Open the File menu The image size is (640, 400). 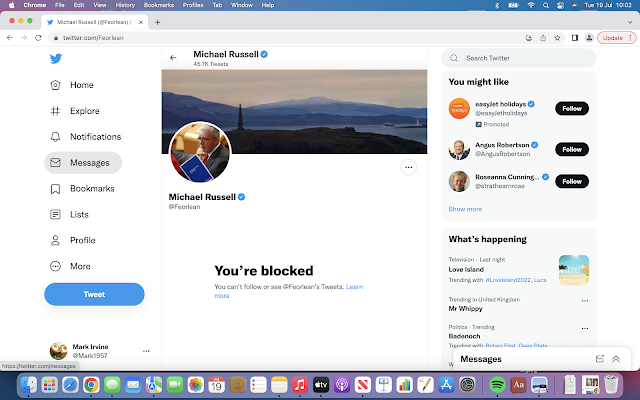point(60,5)
